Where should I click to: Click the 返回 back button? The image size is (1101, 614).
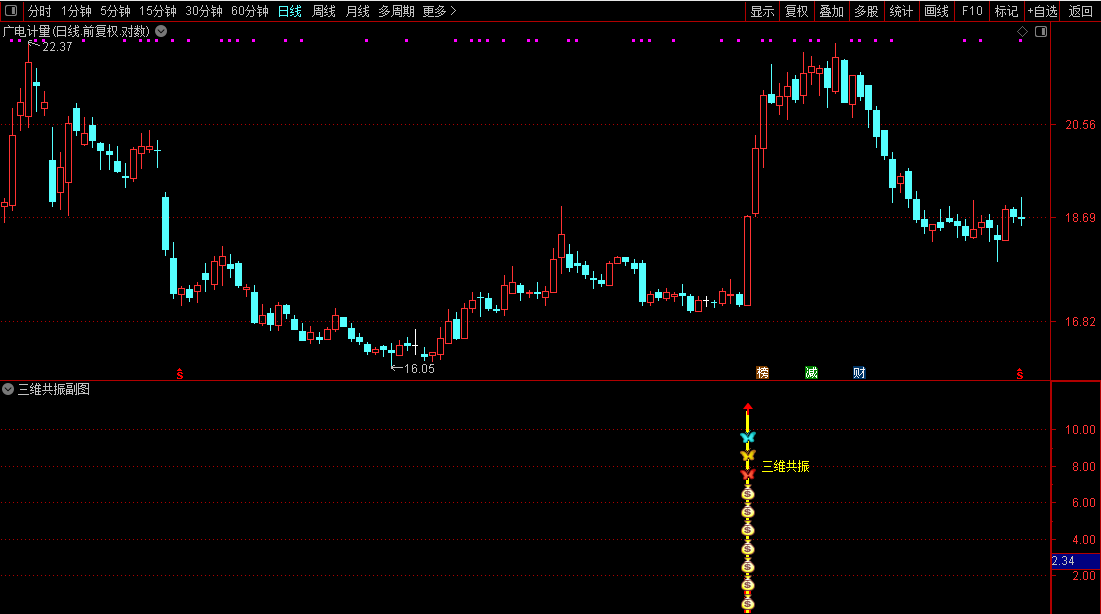pos(1080,11)
